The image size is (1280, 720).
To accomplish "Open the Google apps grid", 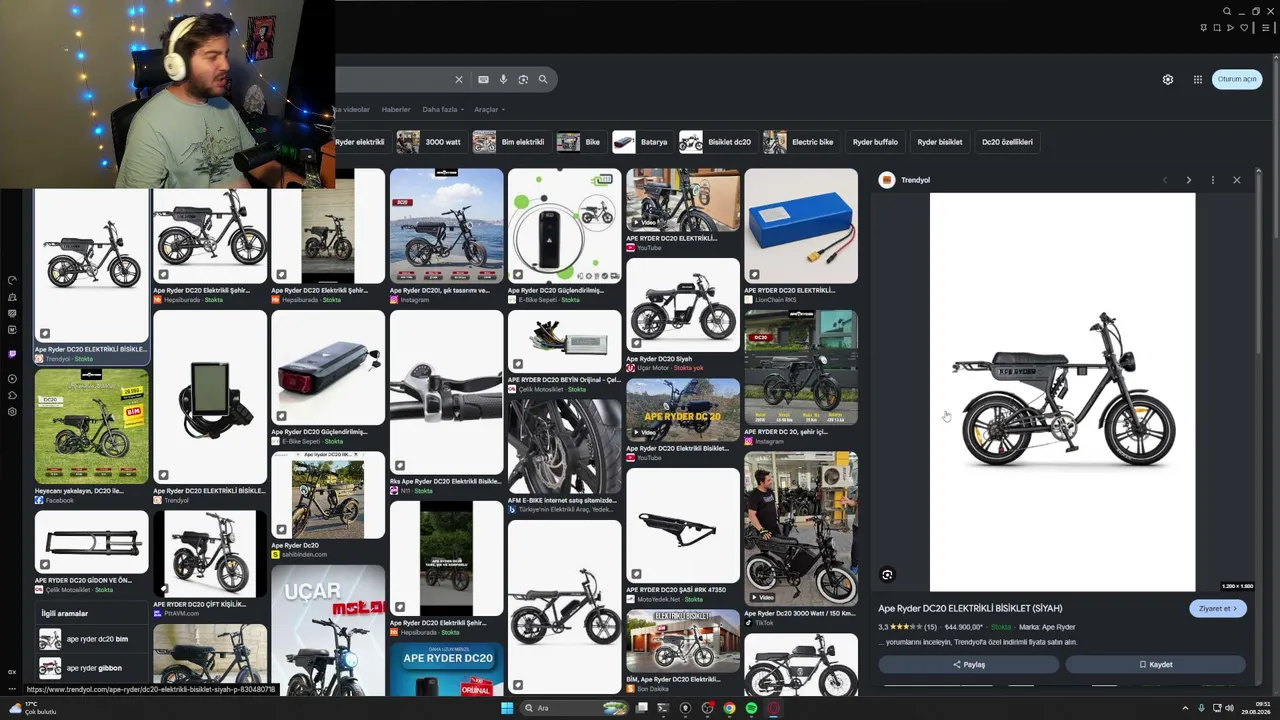I will (x=1197, y=79).
